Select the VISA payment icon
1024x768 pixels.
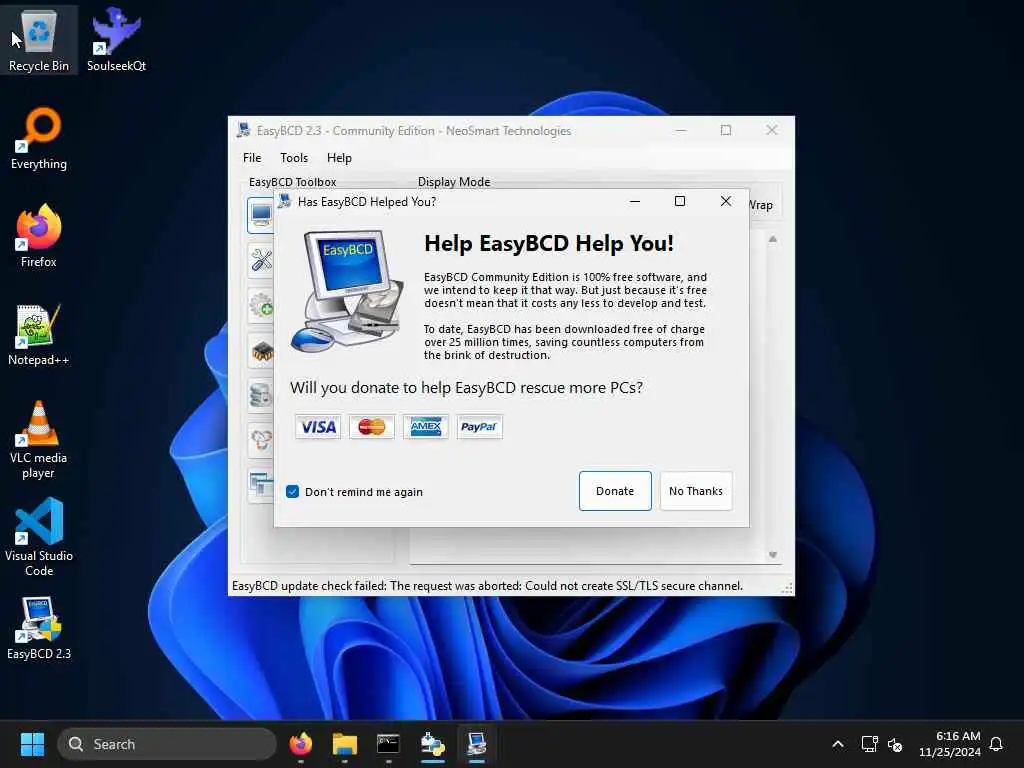pyautogui.click(x=318, y=427)
